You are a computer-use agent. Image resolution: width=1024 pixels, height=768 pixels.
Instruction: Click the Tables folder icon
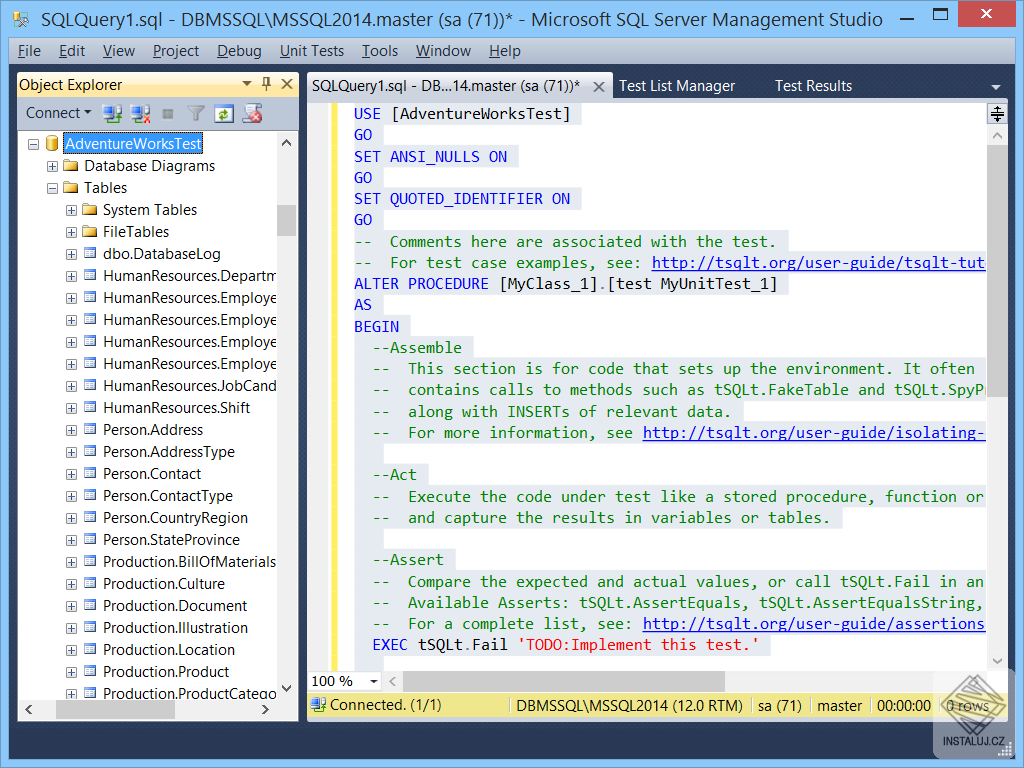pyautogui.click(x=71, y=187)
